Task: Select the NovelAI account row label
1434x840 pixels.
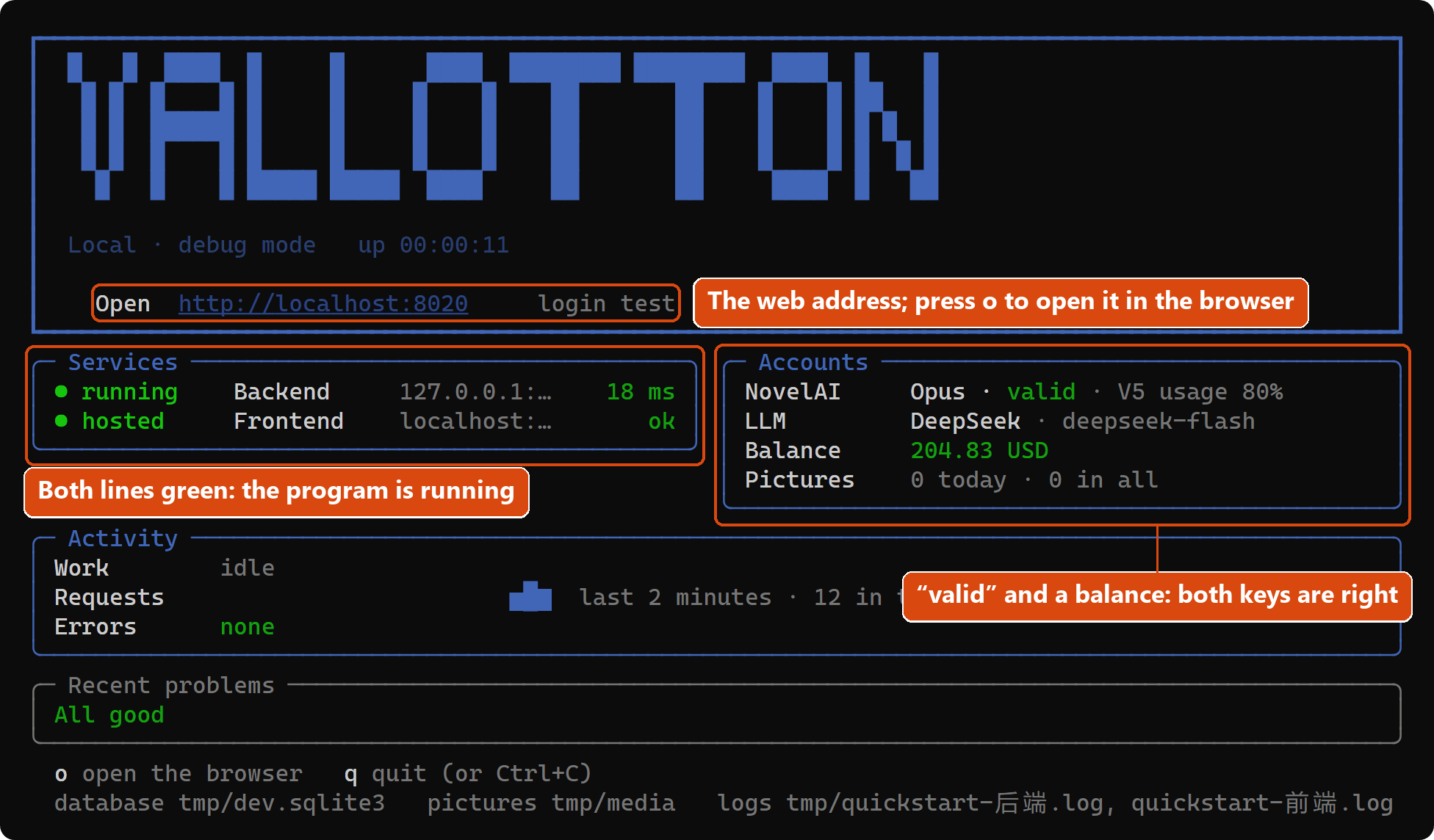Action: 793,392
